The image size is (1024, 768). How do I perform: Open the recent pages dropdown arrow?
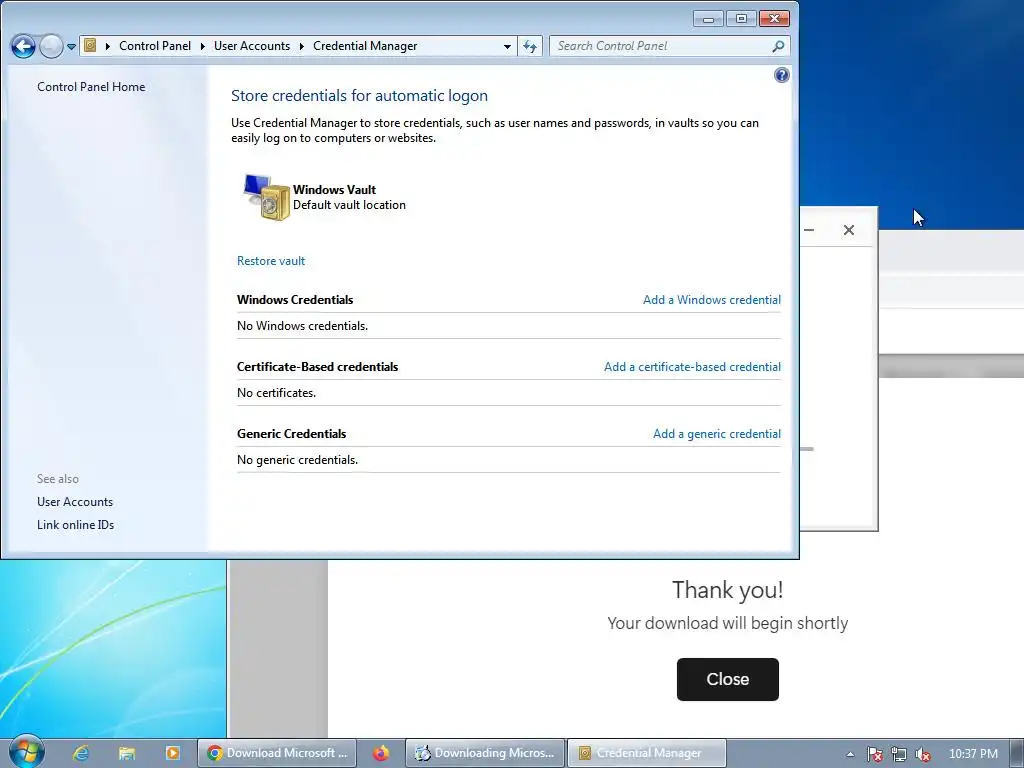[x=71, y=46]
